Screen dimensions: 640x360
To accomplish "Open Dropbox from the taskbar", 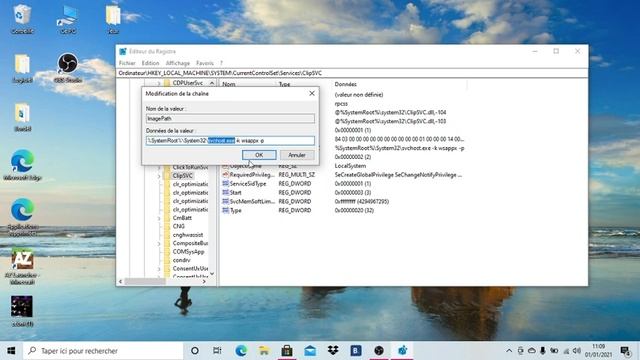I will coord(333,351).
